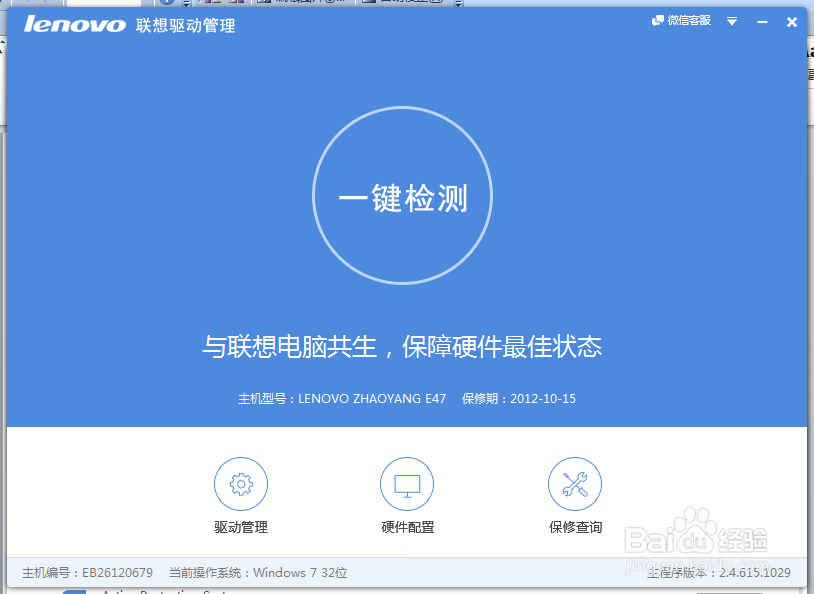Viewport: 814px width, 594px height.
Task: Click the lenovo logo in title bar
Action: pos(75,24)
